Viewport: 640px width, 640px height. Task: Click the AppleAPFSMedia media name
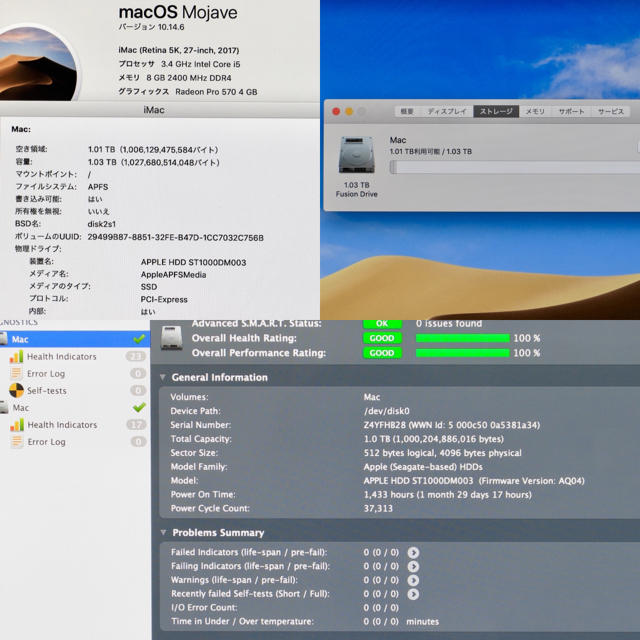173,275
